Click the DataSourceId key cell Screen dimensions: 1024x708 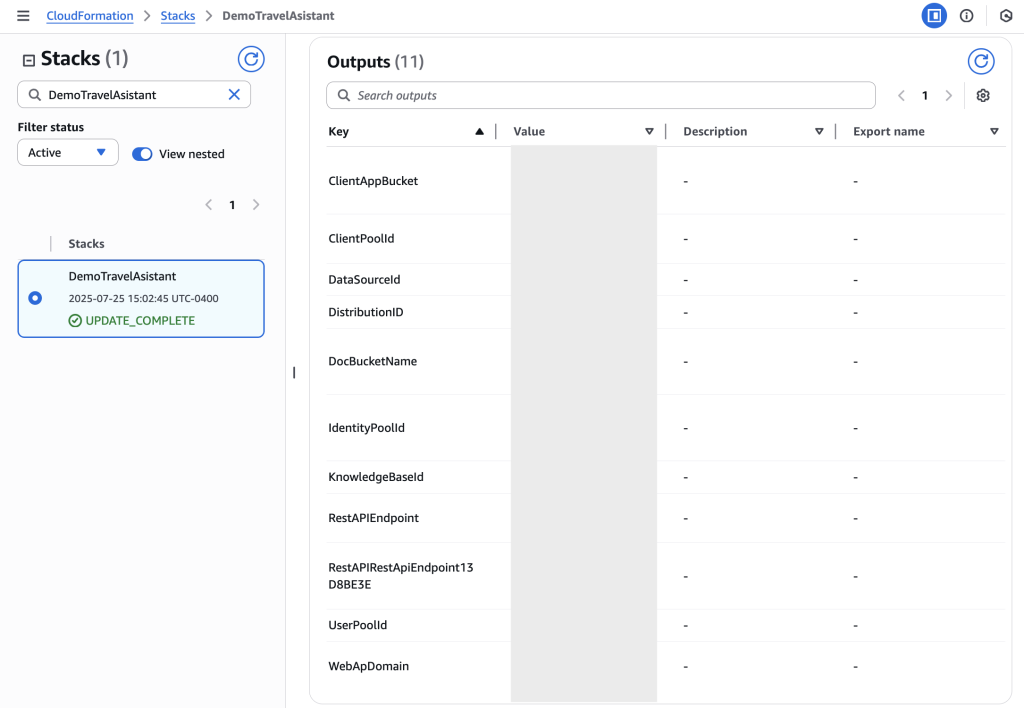point(364,280)
